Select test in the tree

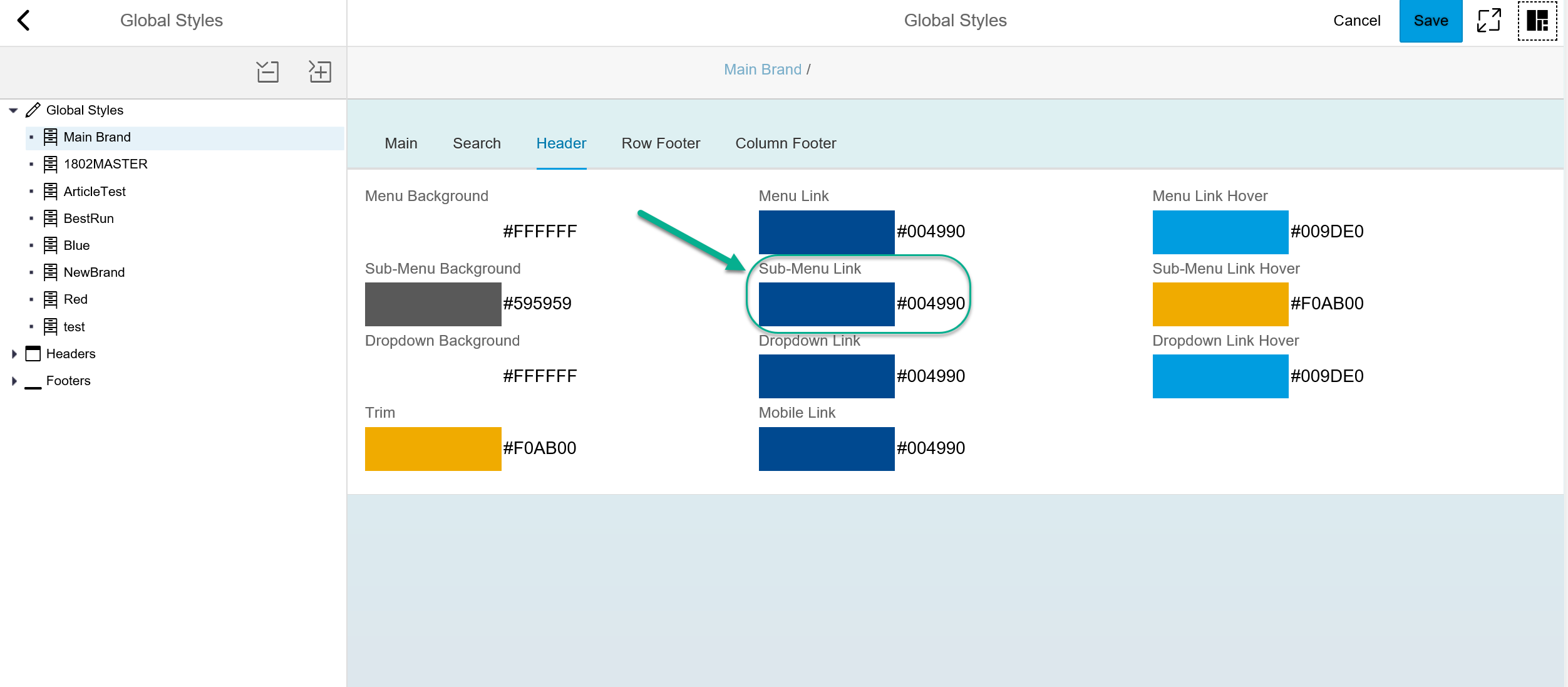(74, 327)
